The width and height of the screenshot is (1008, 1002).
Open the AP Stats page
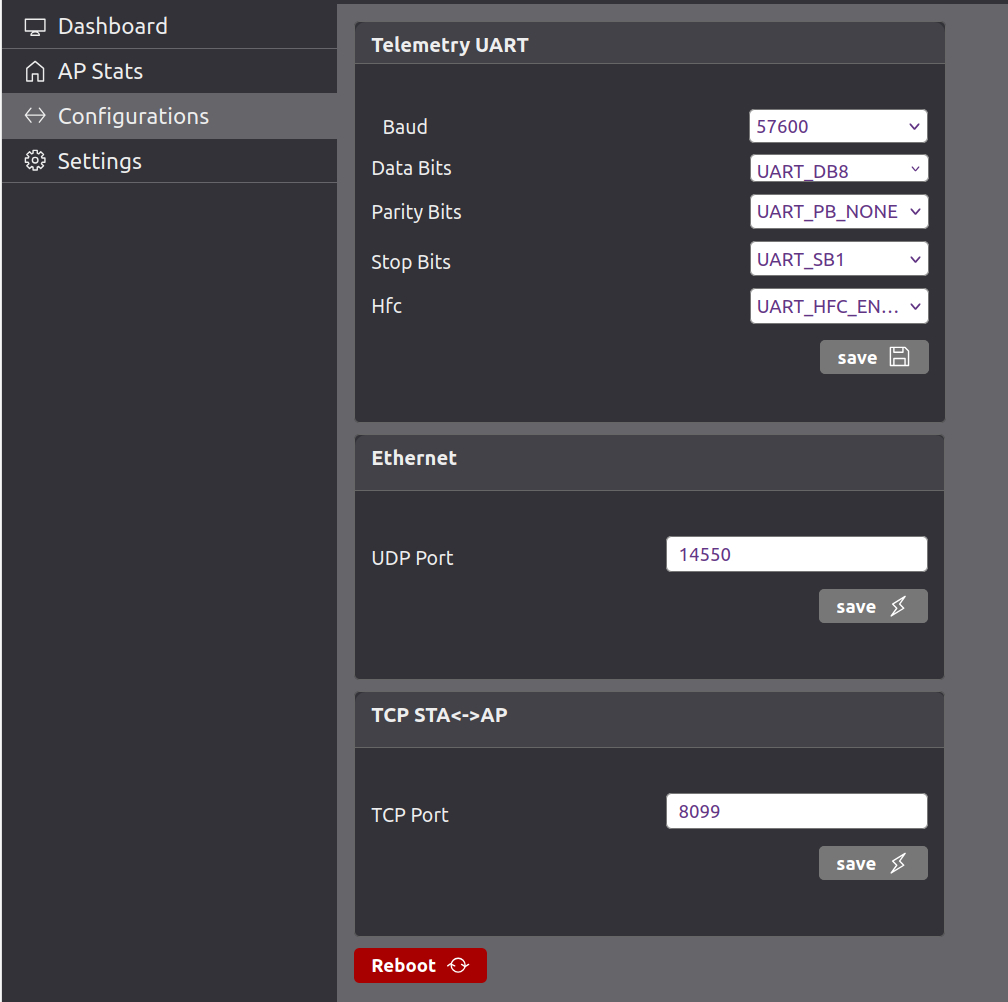pyautogui.click(x=100, y=72)
